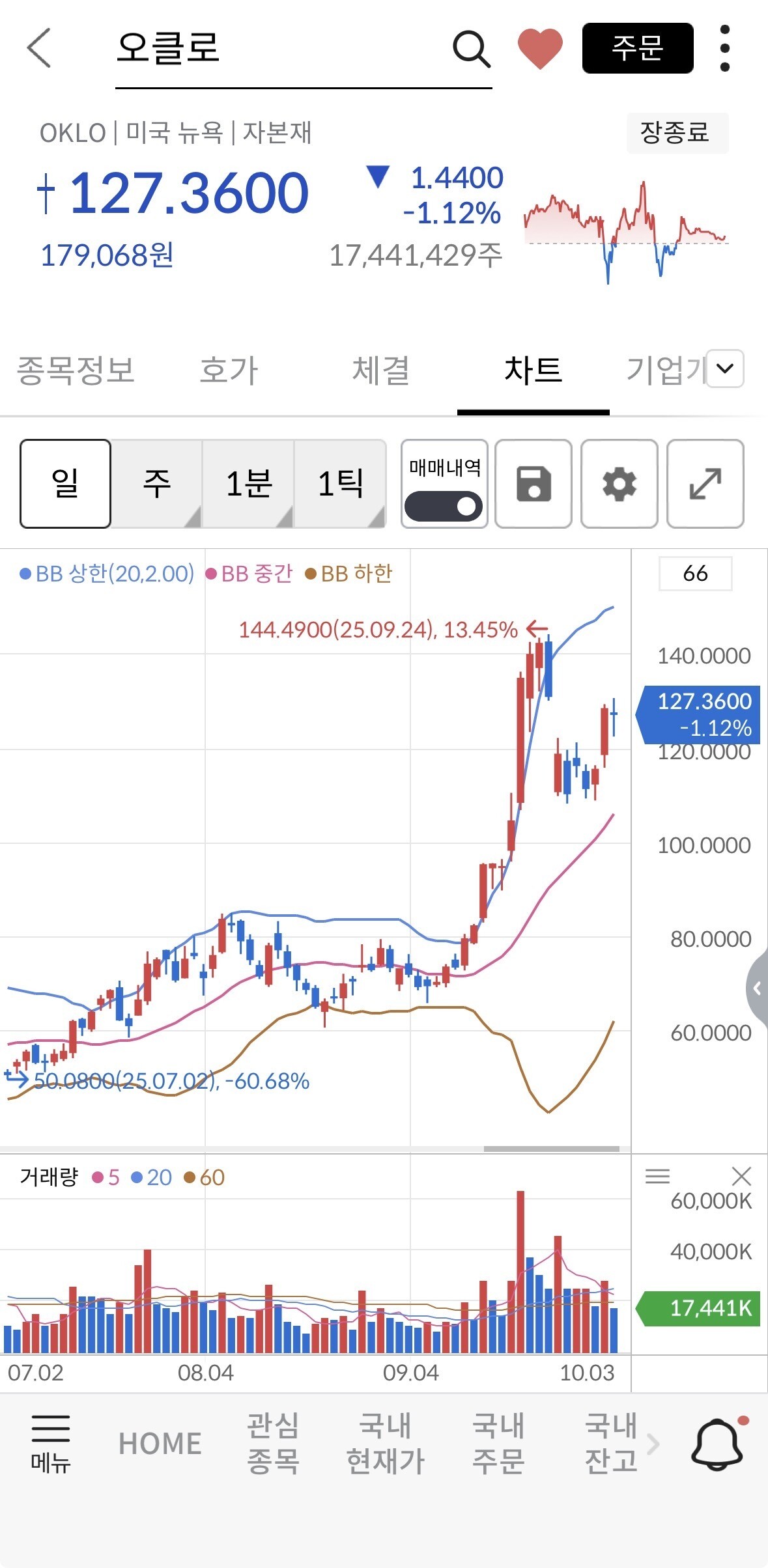Image resolution: width=768 pixels, height=1568 pixels.
Task: Open the 1분 minute period dropdown
Action: [x=248, y=483]
